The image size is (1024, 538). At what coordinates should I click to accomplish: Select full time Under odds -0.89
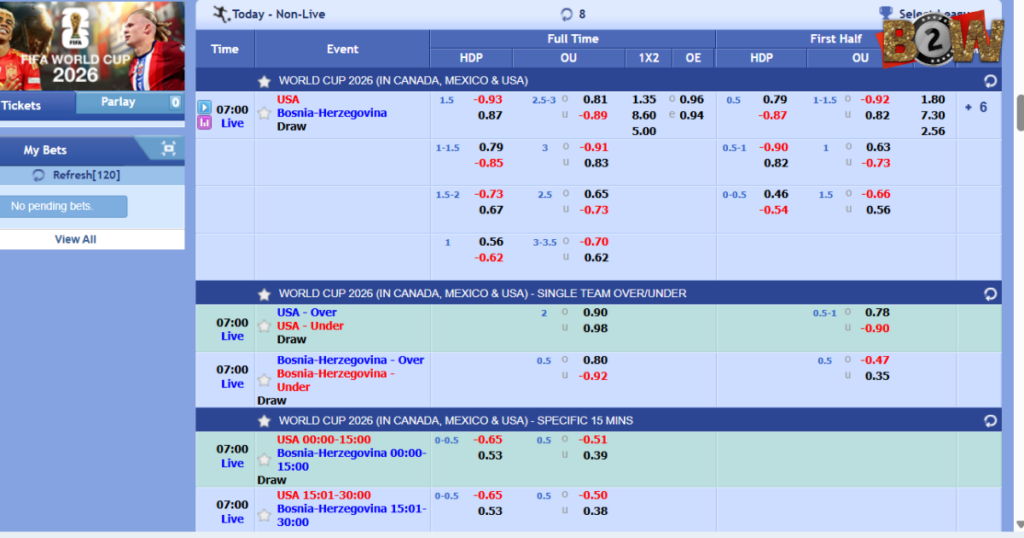tap(593, 116)
